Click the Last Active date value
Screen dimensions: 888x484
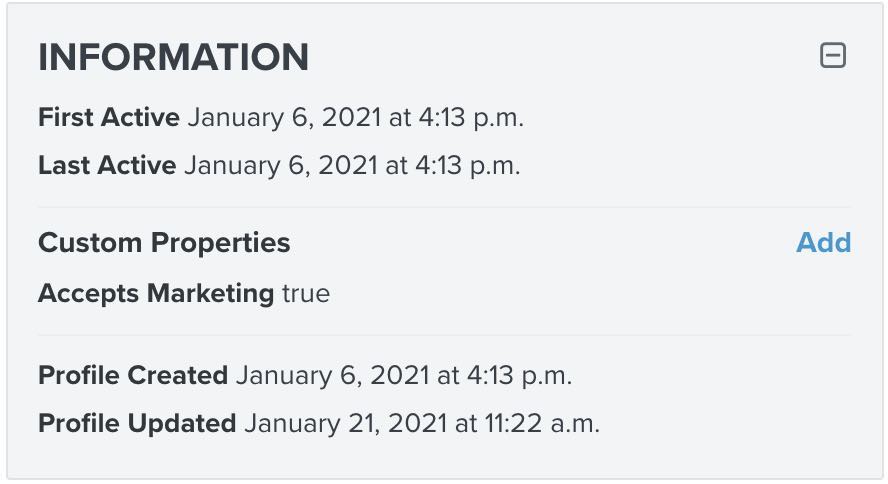(351, 165)
